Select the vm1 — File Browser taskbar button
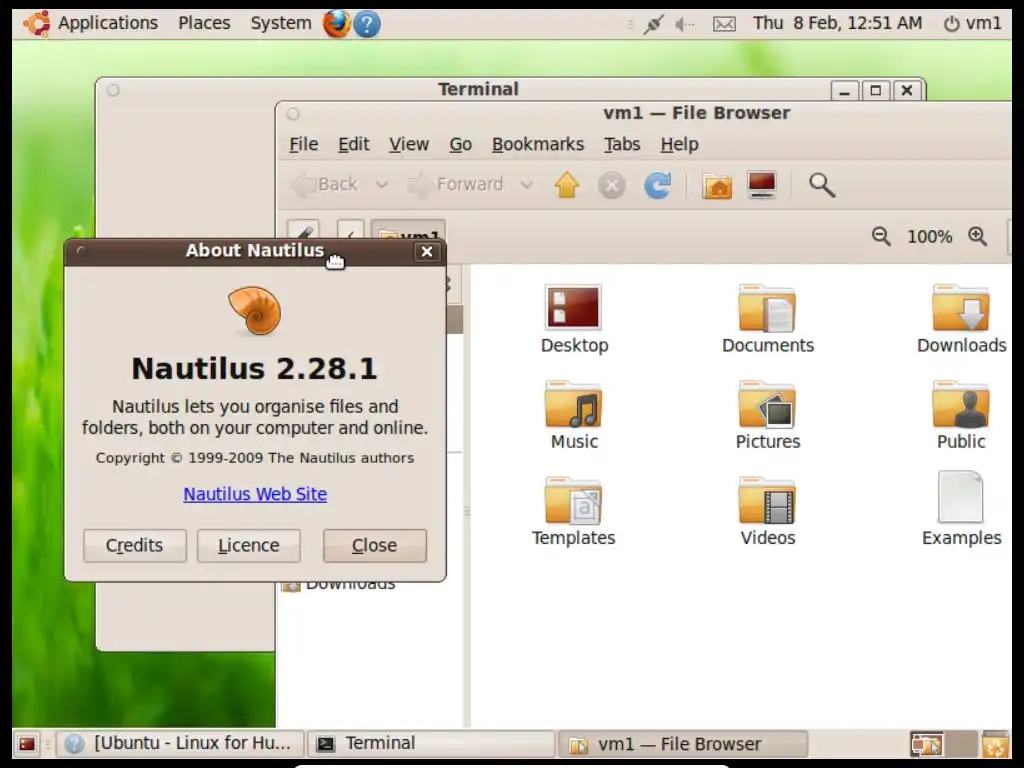The height and width of the screenshot is (768, 1024). click(682, 744)
